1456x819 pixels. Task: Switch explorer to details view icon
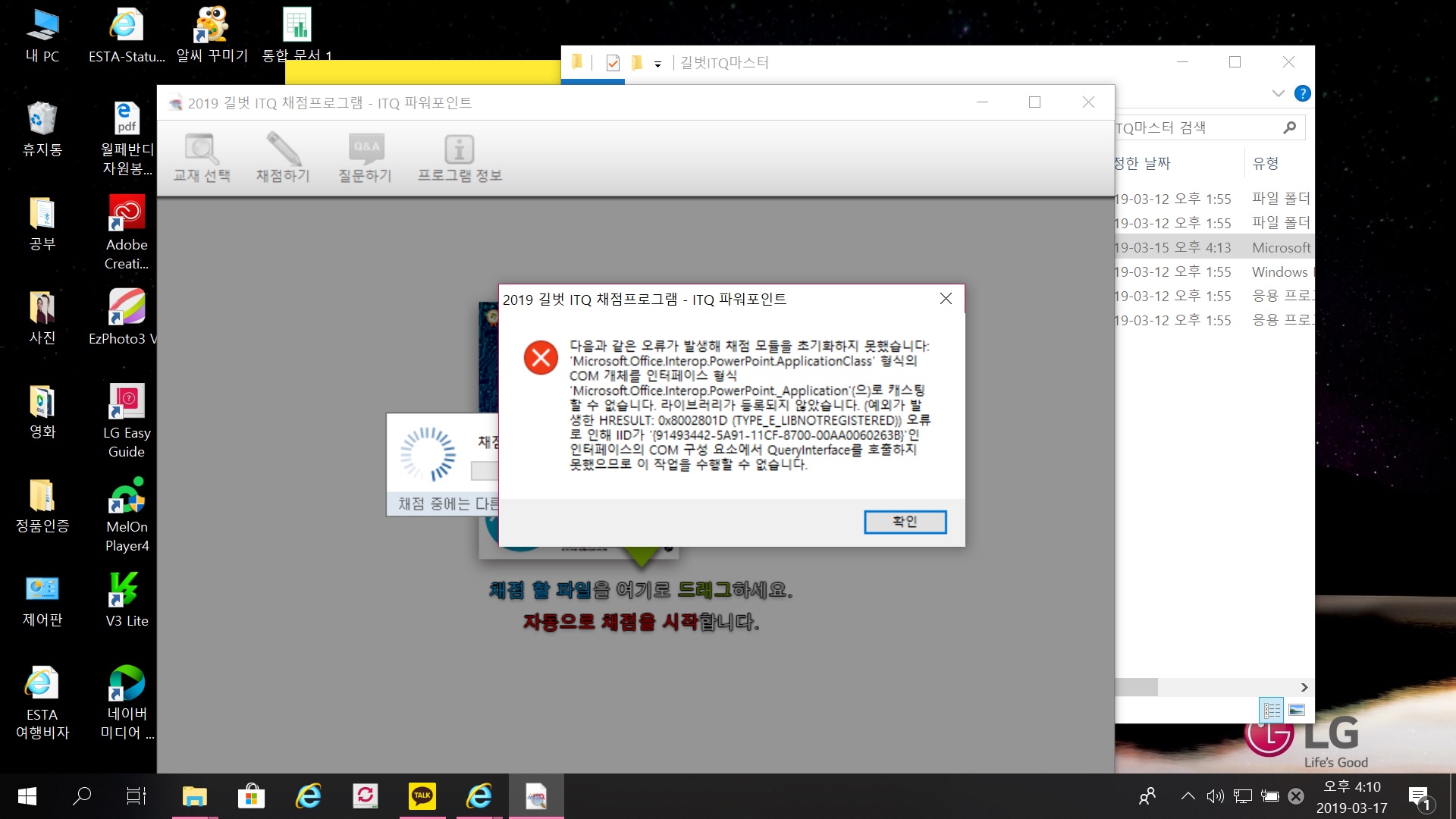1272,710
